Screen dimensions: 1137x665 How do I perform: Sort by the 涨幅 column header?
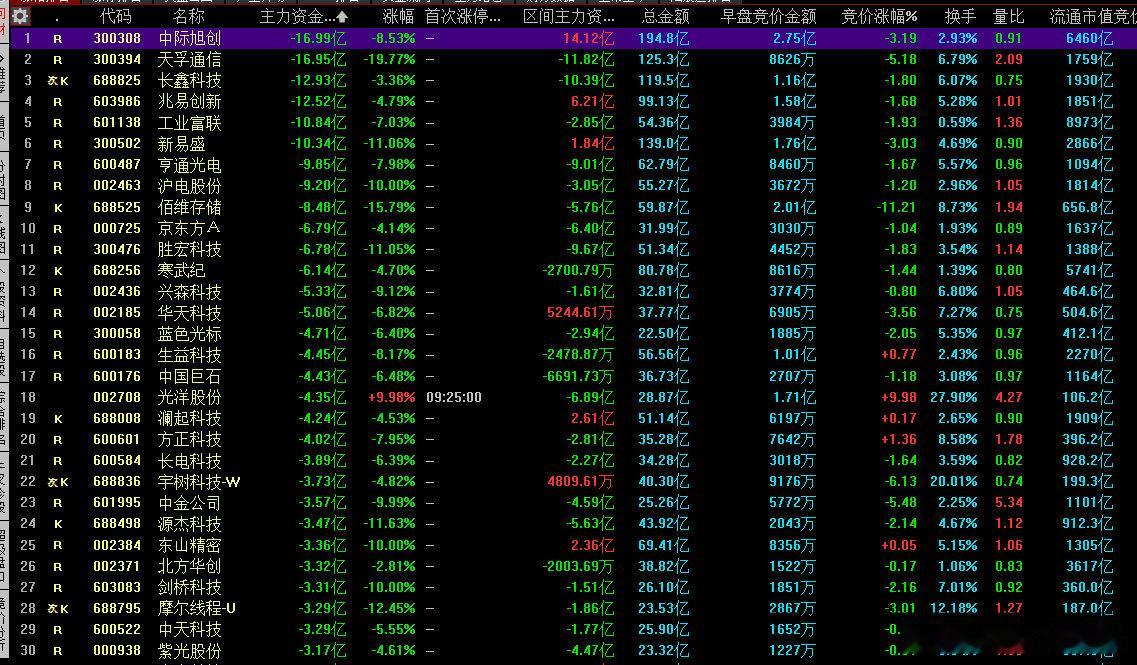(x=398, y=17)
